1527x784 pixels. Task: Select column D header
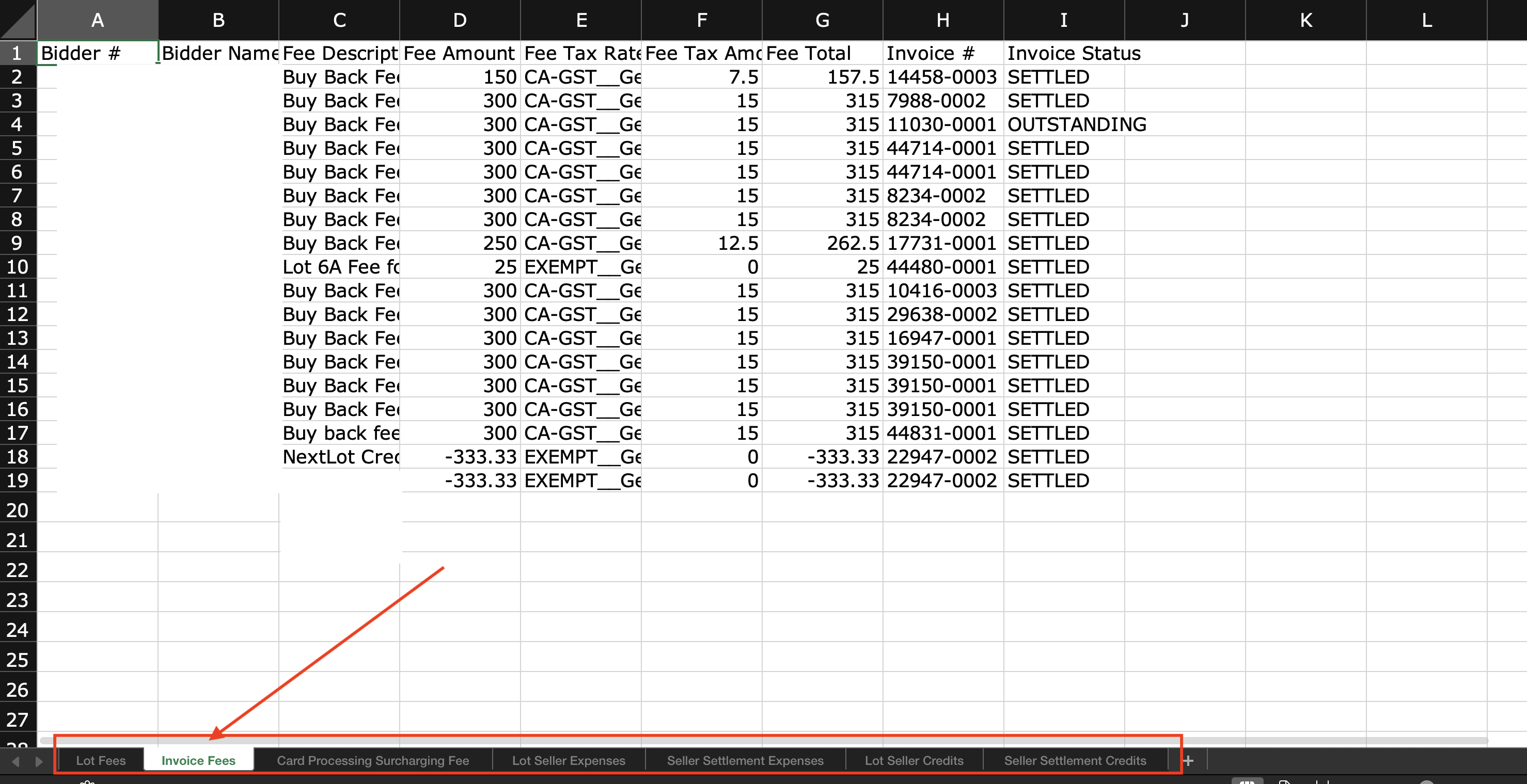pyautogui.click(x=460, y=20)
